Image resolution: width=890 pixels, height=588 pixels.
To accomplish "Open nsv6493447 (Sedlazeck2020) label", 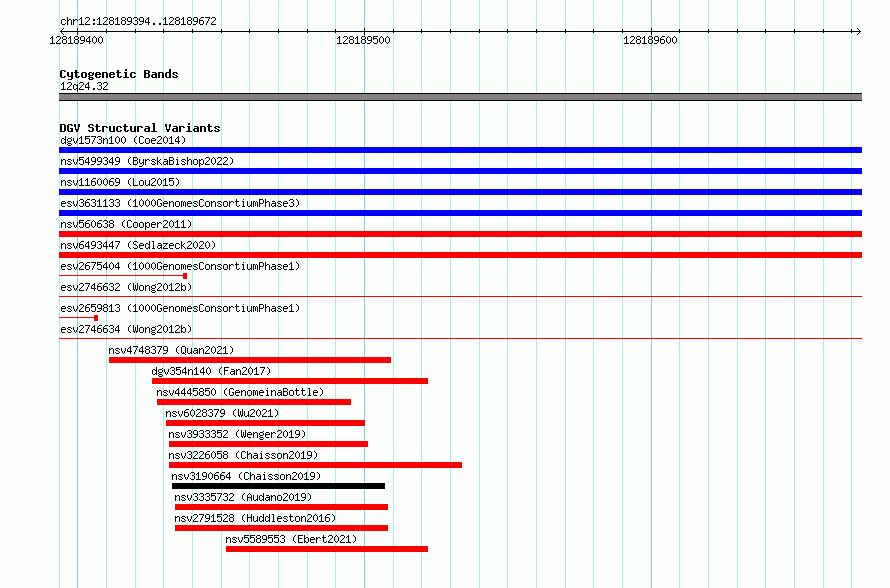I will click(x=138, y=245).
